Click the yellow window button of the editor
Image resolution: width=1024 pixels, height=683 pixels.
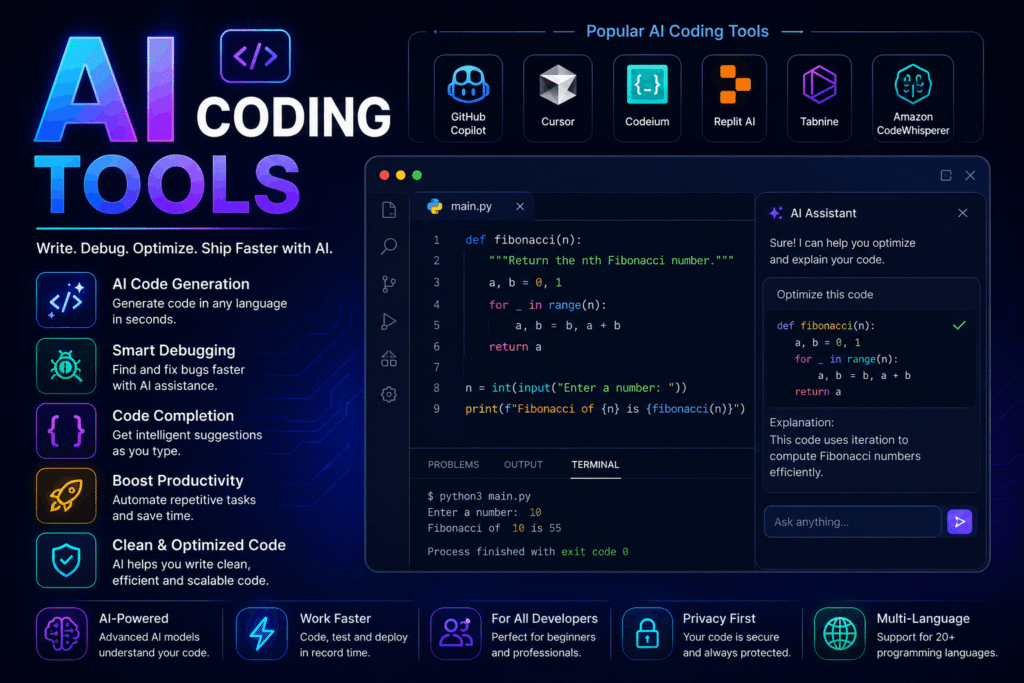point(400,175)
